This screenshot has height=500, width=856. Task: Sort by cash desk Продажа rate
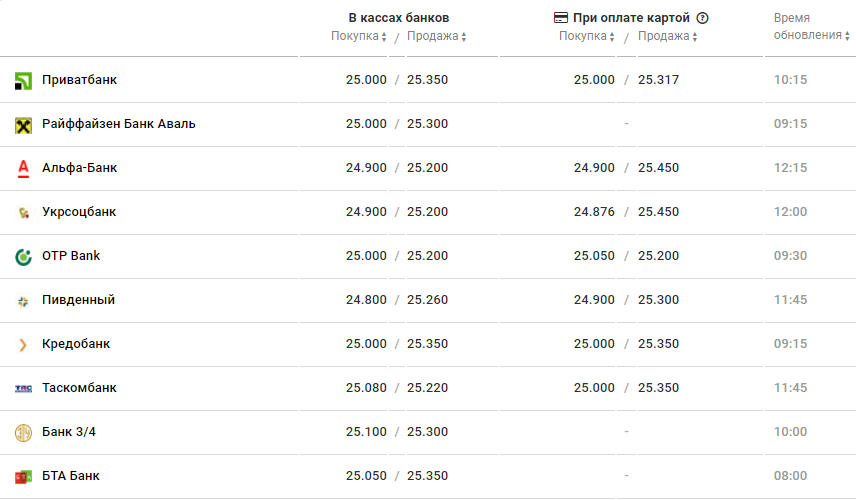(x=437, y=37)
